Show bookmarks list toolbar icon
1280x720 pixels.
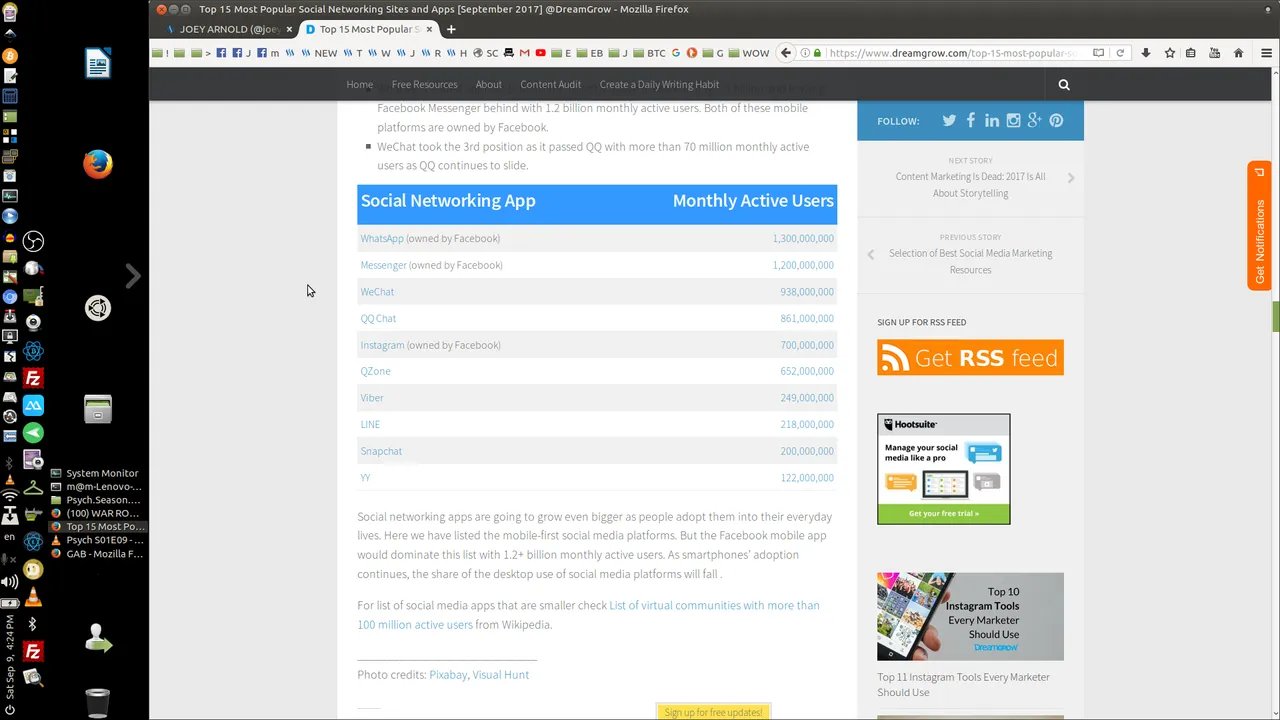tap(1192, 53)
